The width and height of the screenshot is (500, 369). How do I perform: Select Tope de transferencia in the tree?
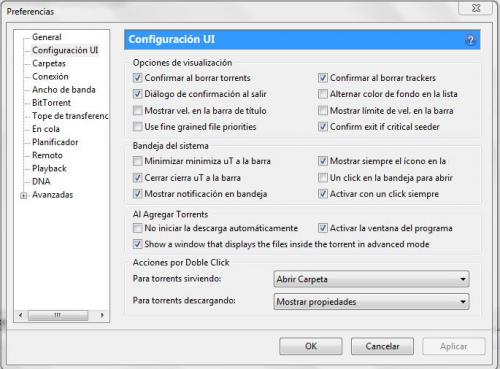coord(70,116)
